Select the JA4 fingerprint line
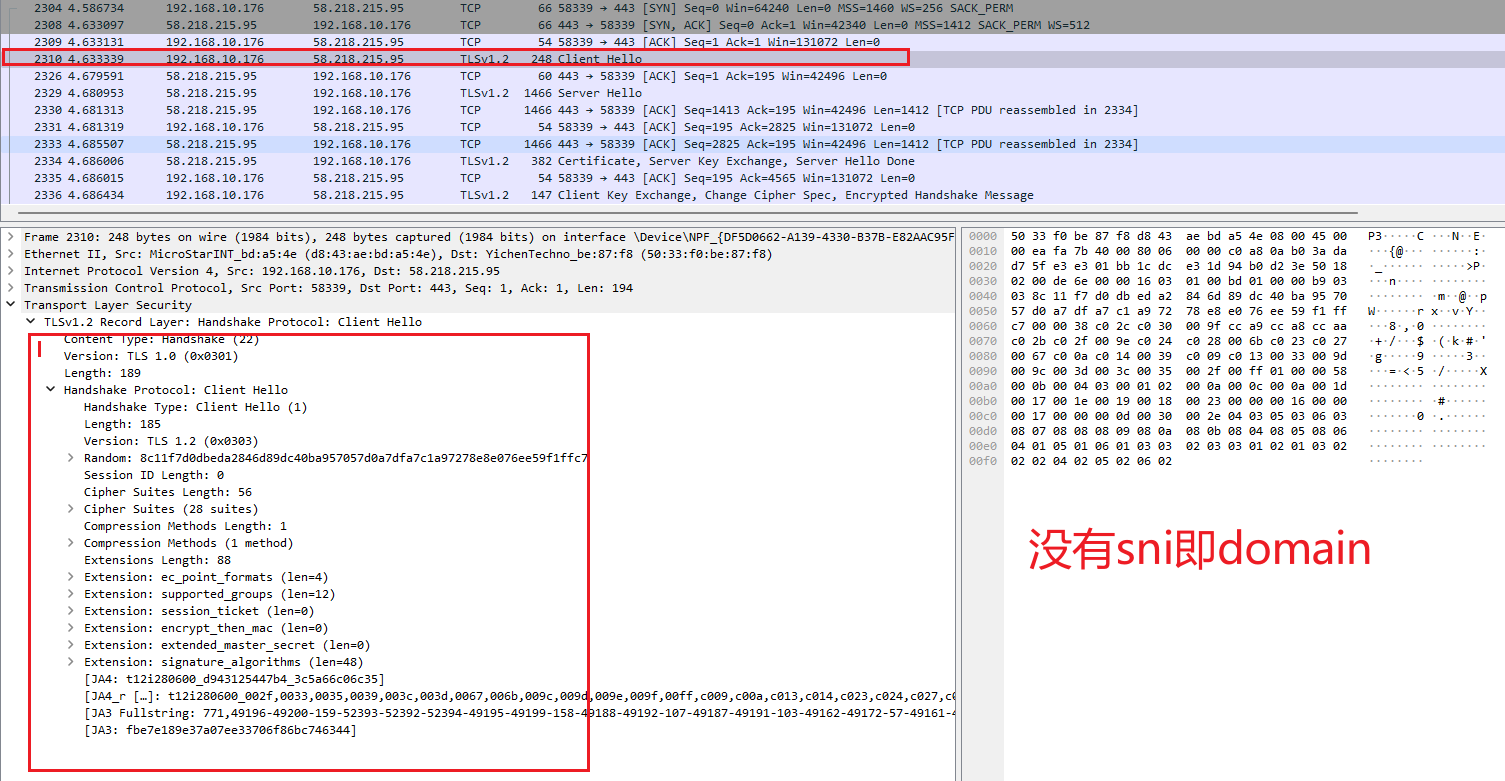 click(234, 679)
